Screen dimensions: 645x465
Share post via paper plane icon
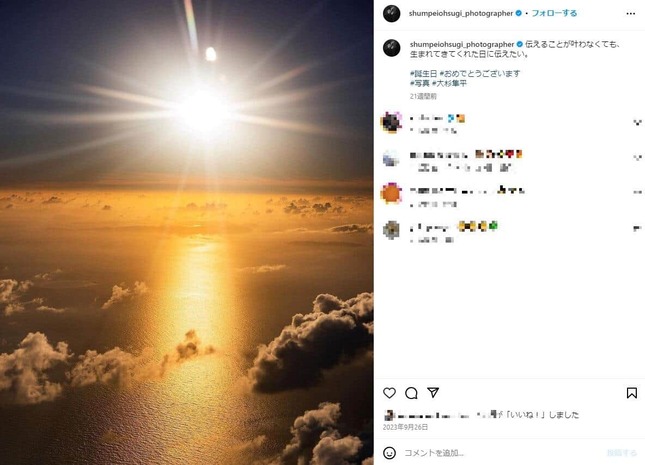coord(433,393)
